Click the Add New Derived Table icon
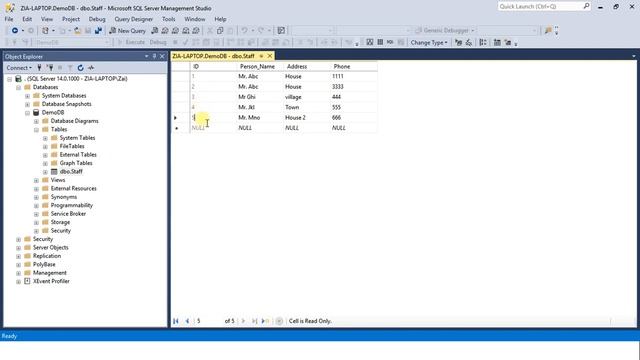This screenshot has height=360, width=640. [x=507, y=42]
